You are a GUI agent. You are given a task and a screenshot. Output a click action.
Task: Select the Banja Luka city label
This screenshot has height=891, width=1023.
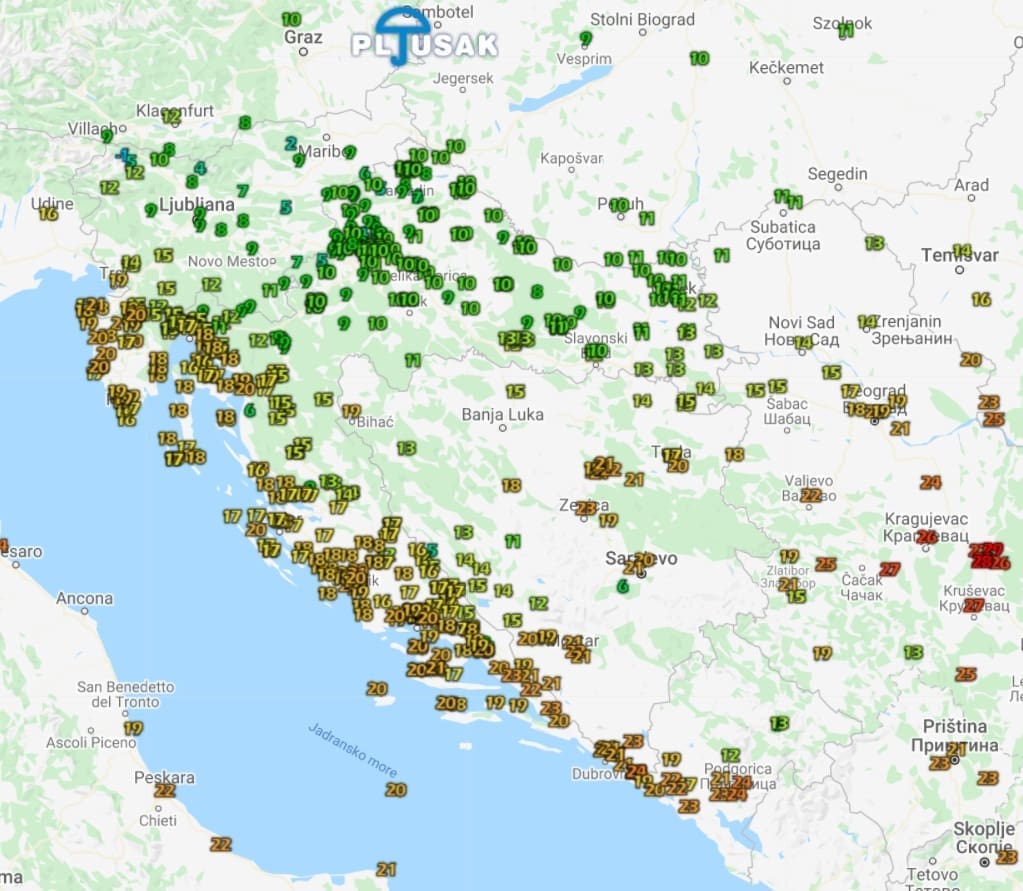[502, 414]
